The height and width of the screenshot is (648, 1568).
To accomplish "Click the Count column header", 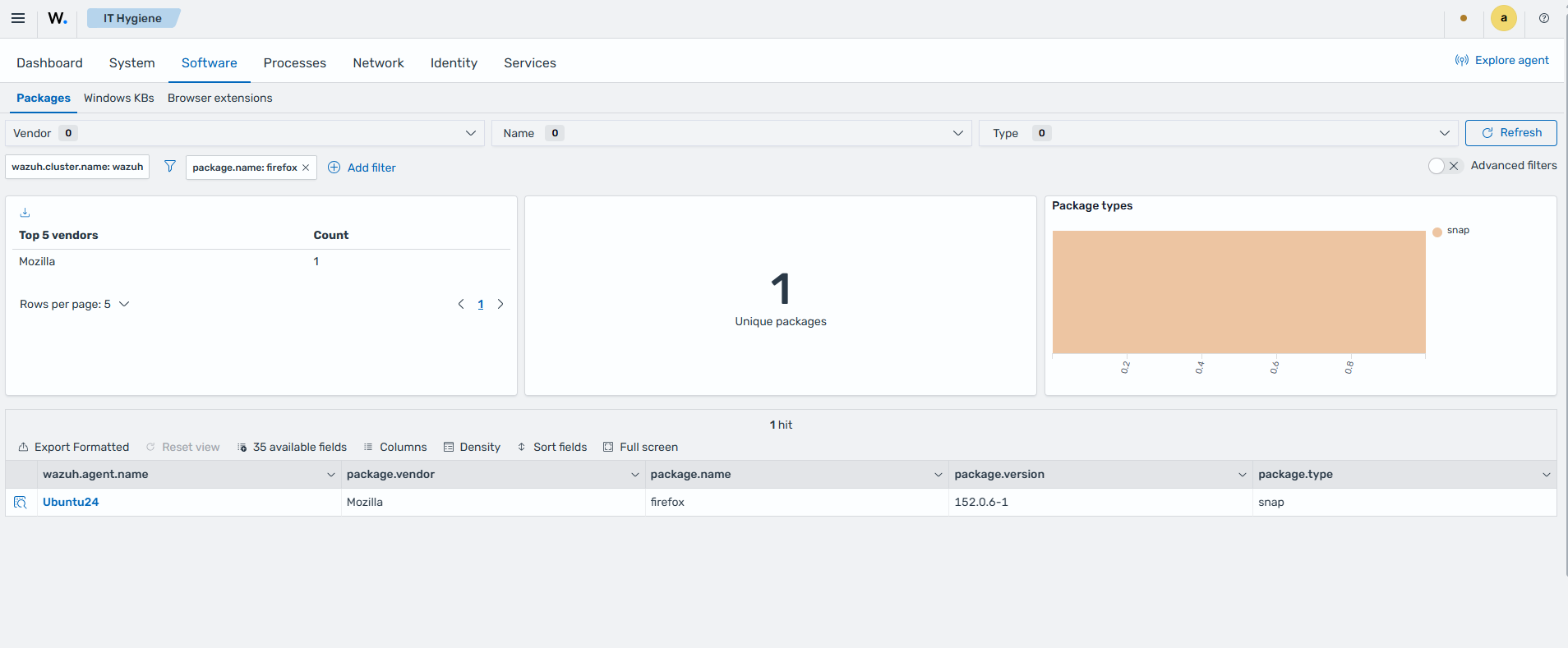I will coord(331,235).
